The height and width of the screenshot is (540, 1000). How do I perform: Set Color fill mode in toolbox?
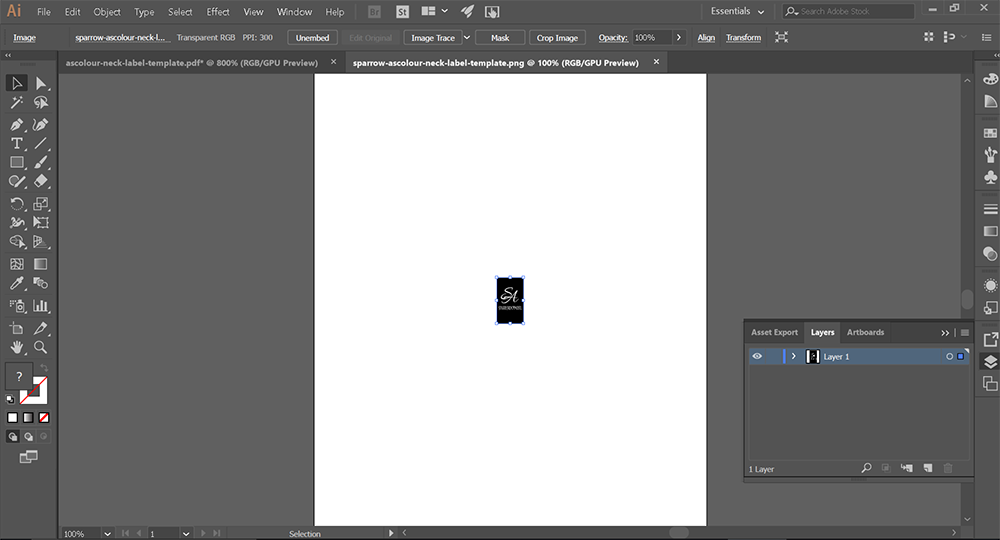pos(13,418)
